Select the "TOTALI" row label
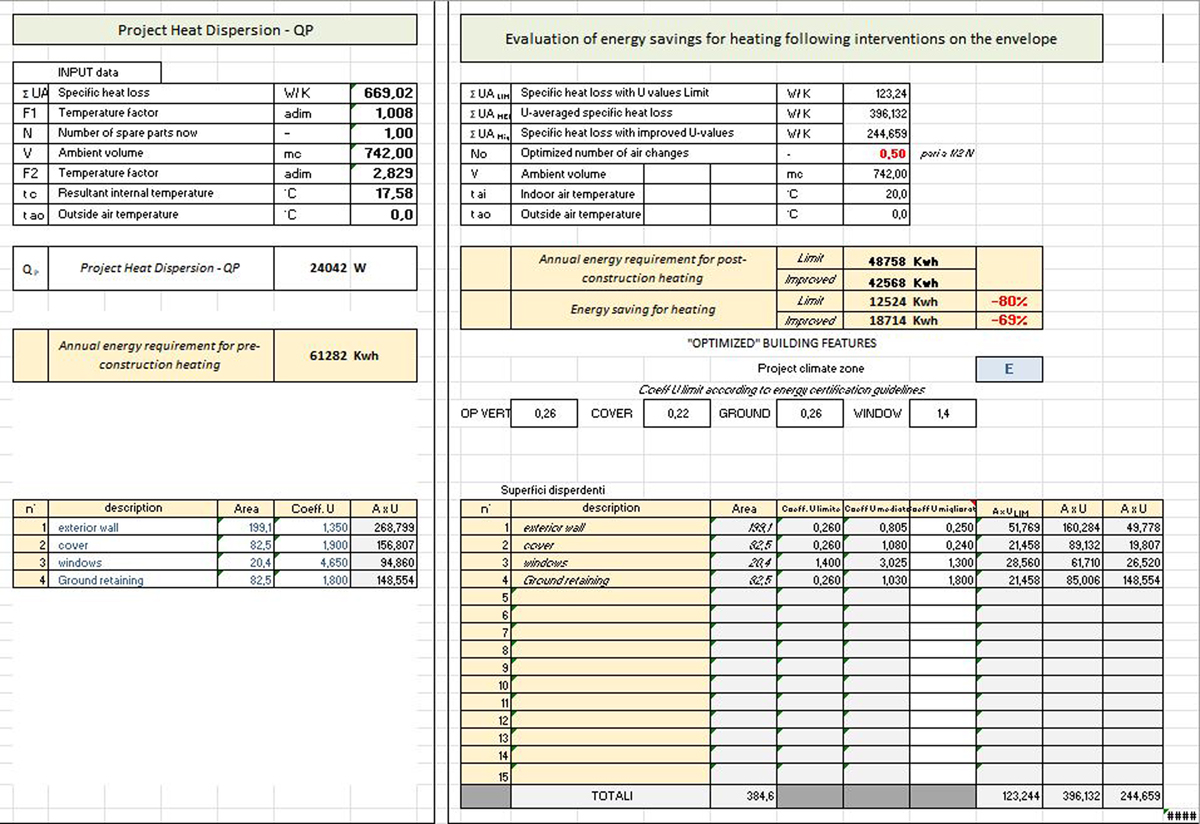 611,796
